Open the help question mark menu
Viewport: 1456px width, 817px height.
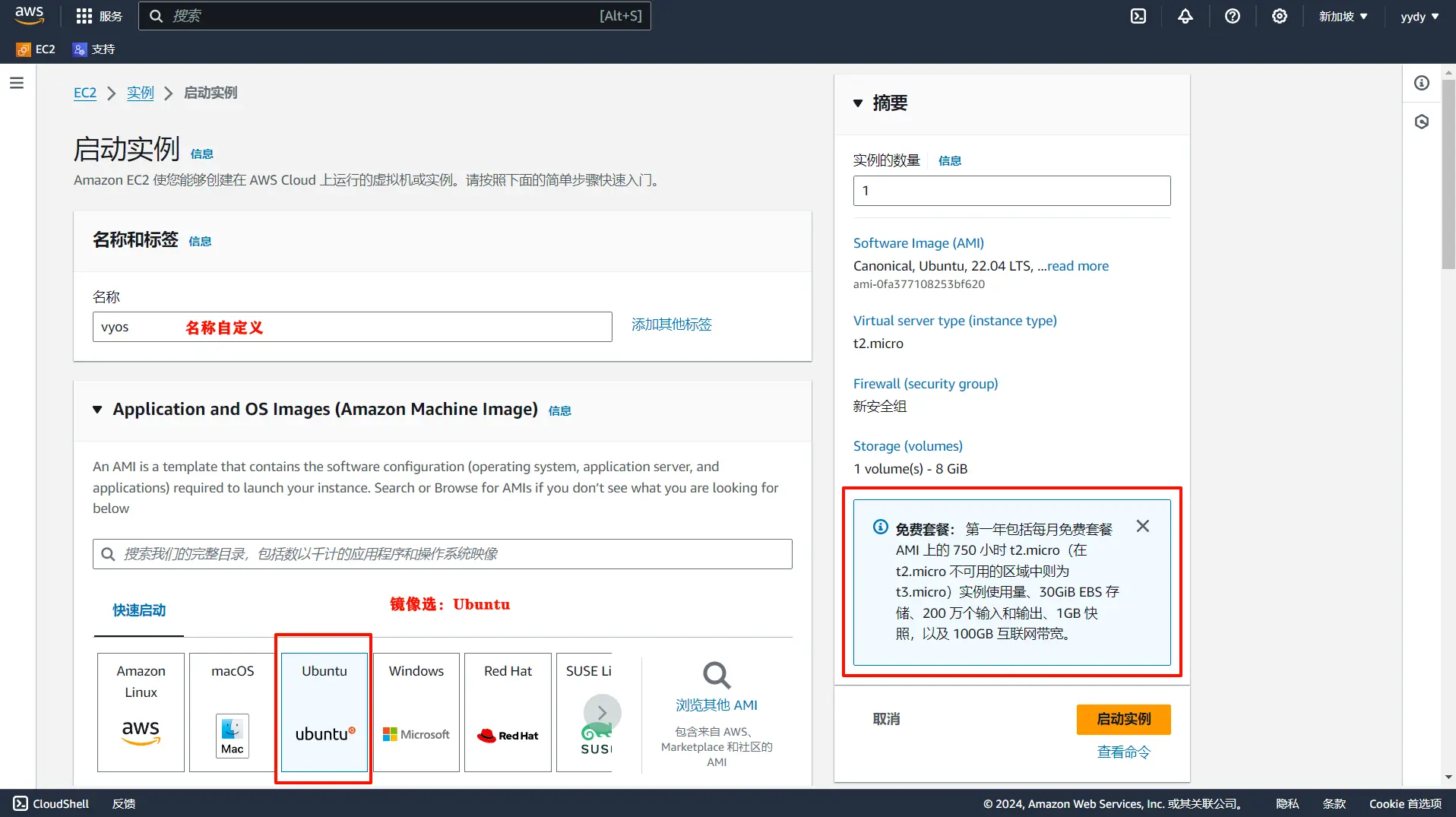pos(1233,16)
